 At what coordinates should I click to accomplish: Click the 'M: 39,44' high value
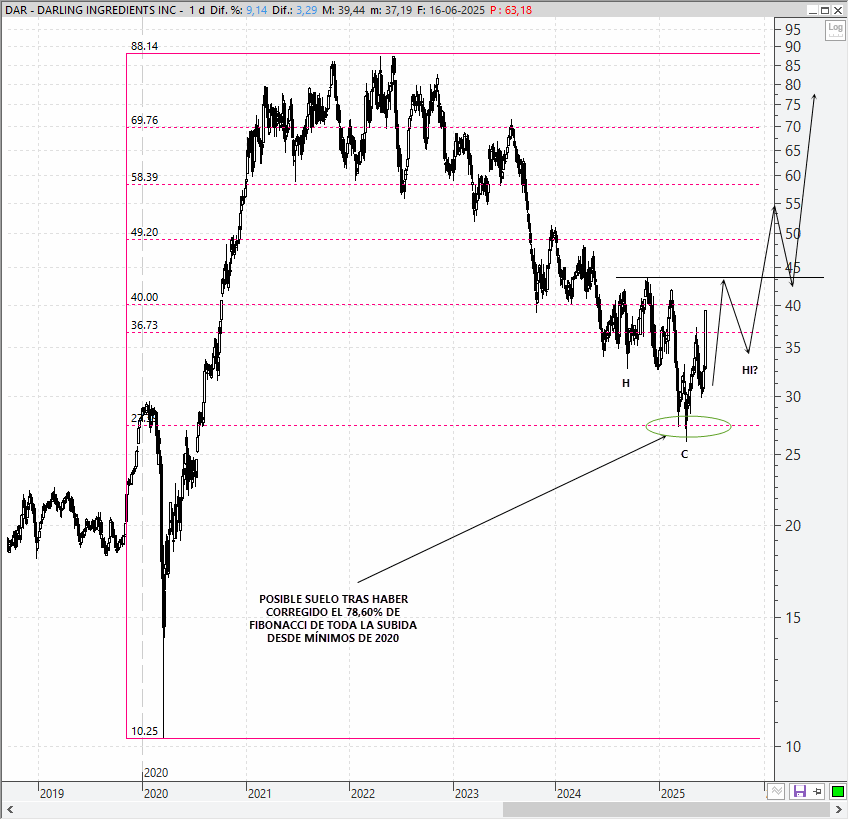pyautogui.click(x=343, y=10)
